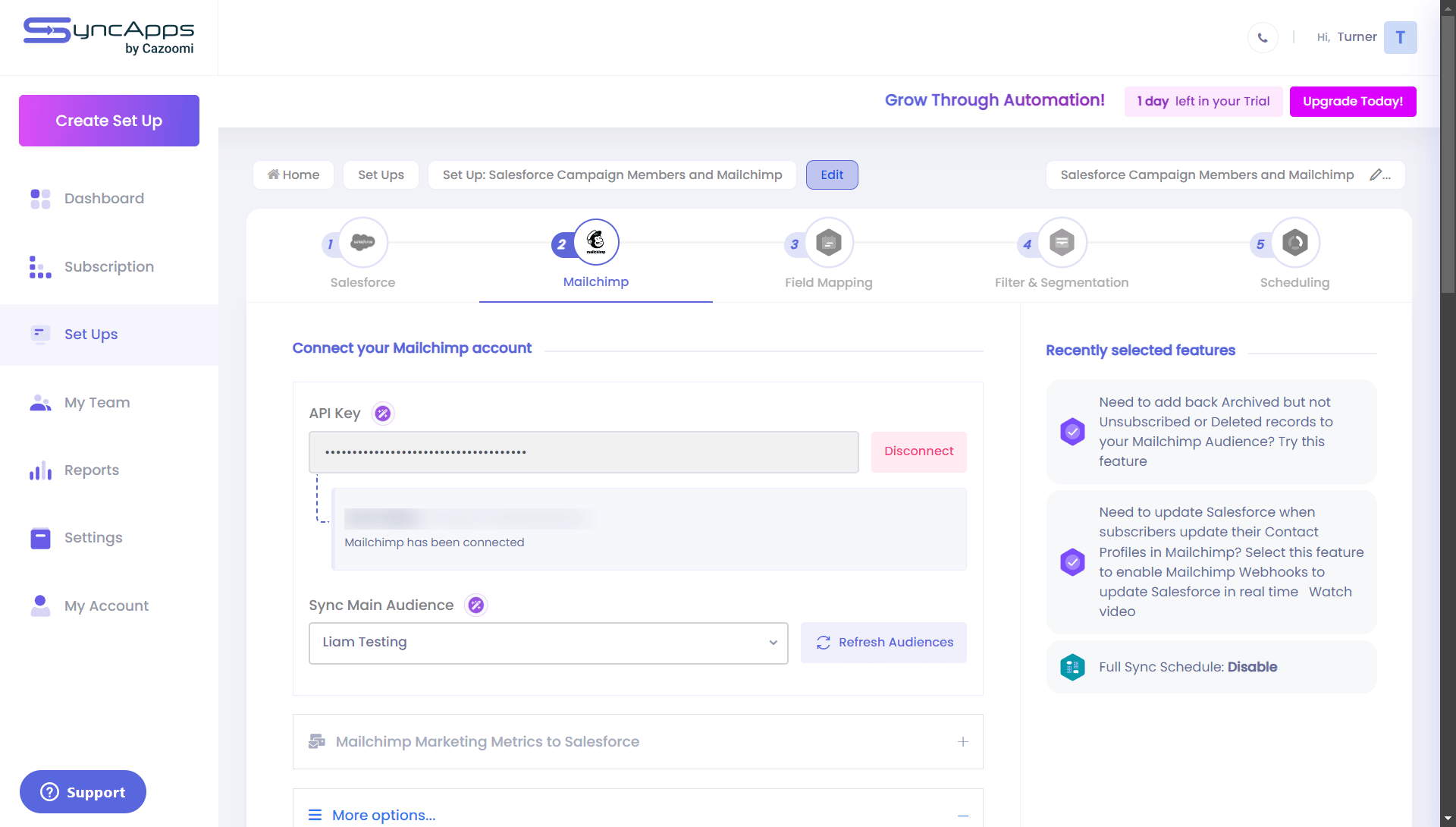Click the My Account person icon
Viewport: 1456px width, 827px height.
tap(40, 605)
